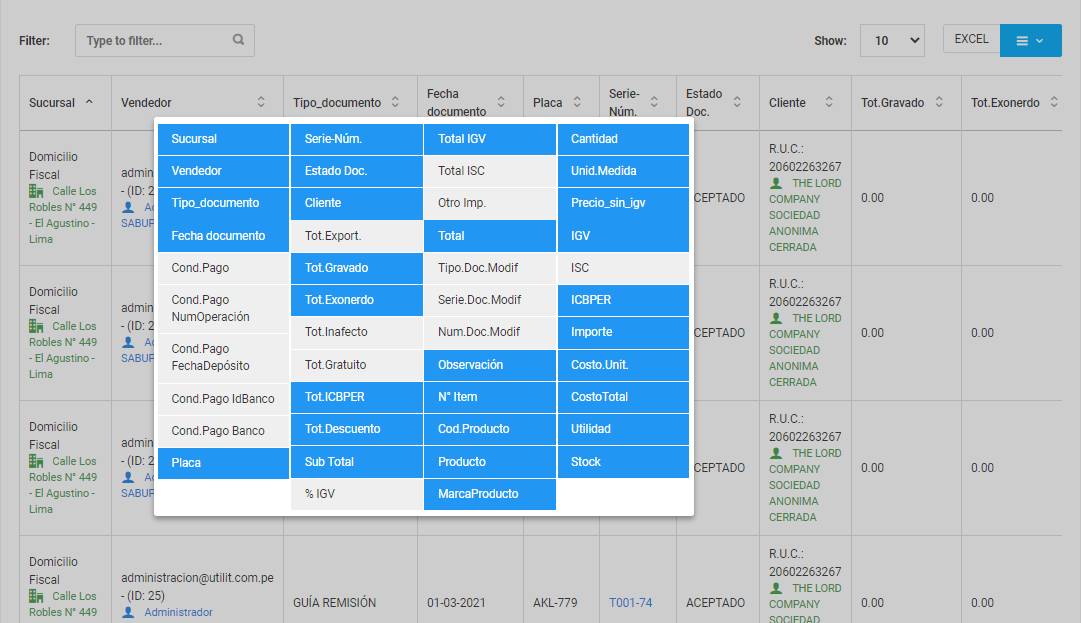Click sort icon on Tot.Gravado column

pos(938,102)
